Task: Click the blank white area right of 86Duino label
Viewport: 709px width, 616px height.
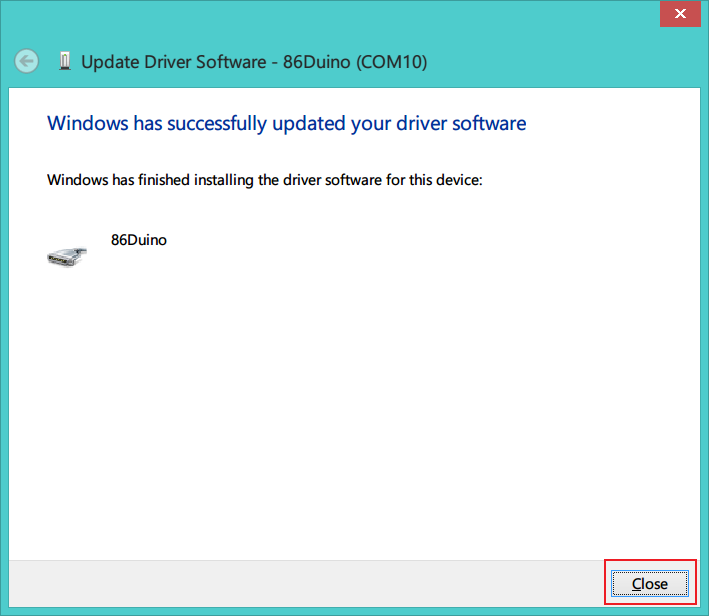Action: (x=400, y=240)
